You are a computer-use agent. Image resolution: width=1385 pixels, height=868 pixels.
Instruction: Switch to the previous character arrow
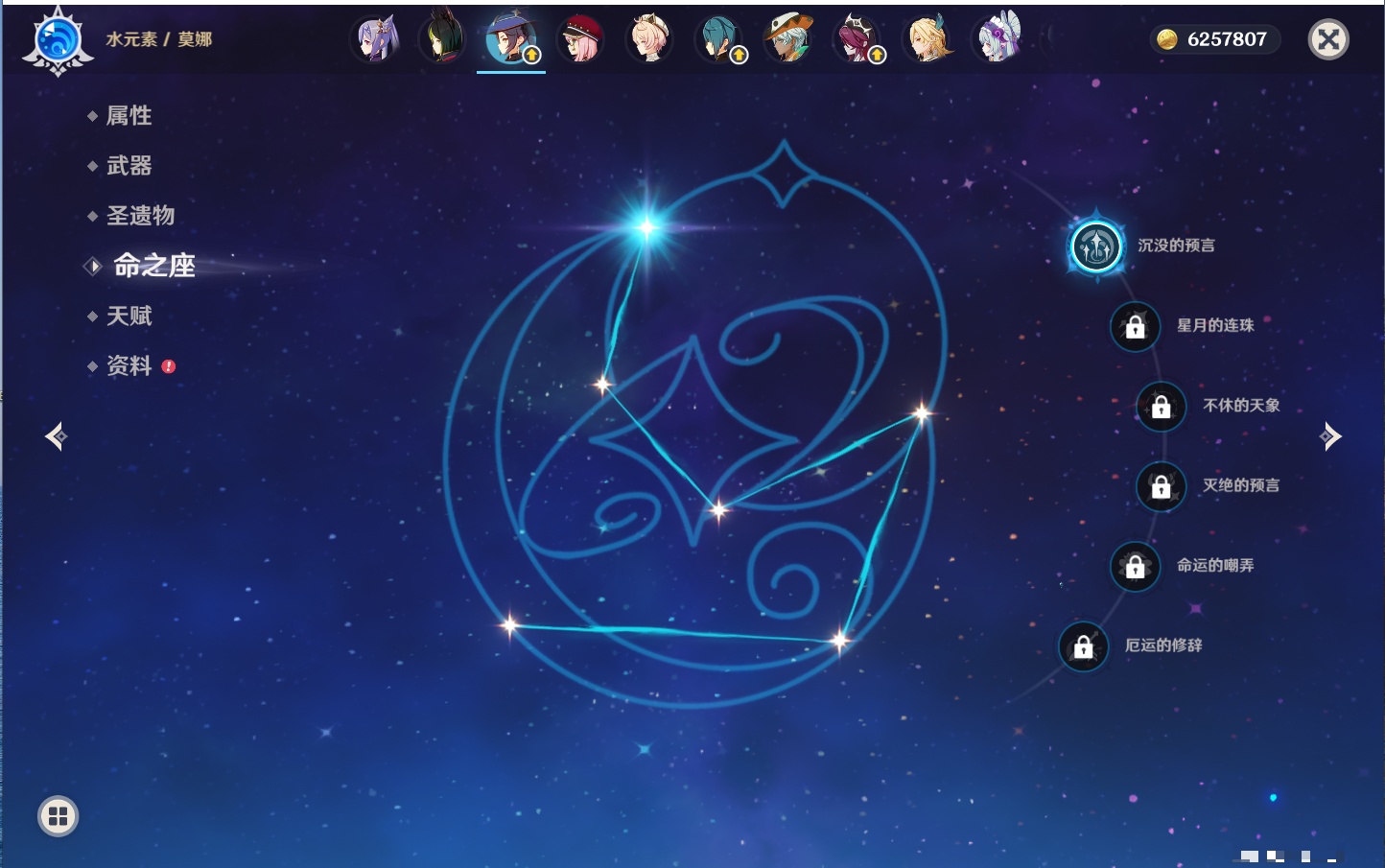click(x=56, y=436)
